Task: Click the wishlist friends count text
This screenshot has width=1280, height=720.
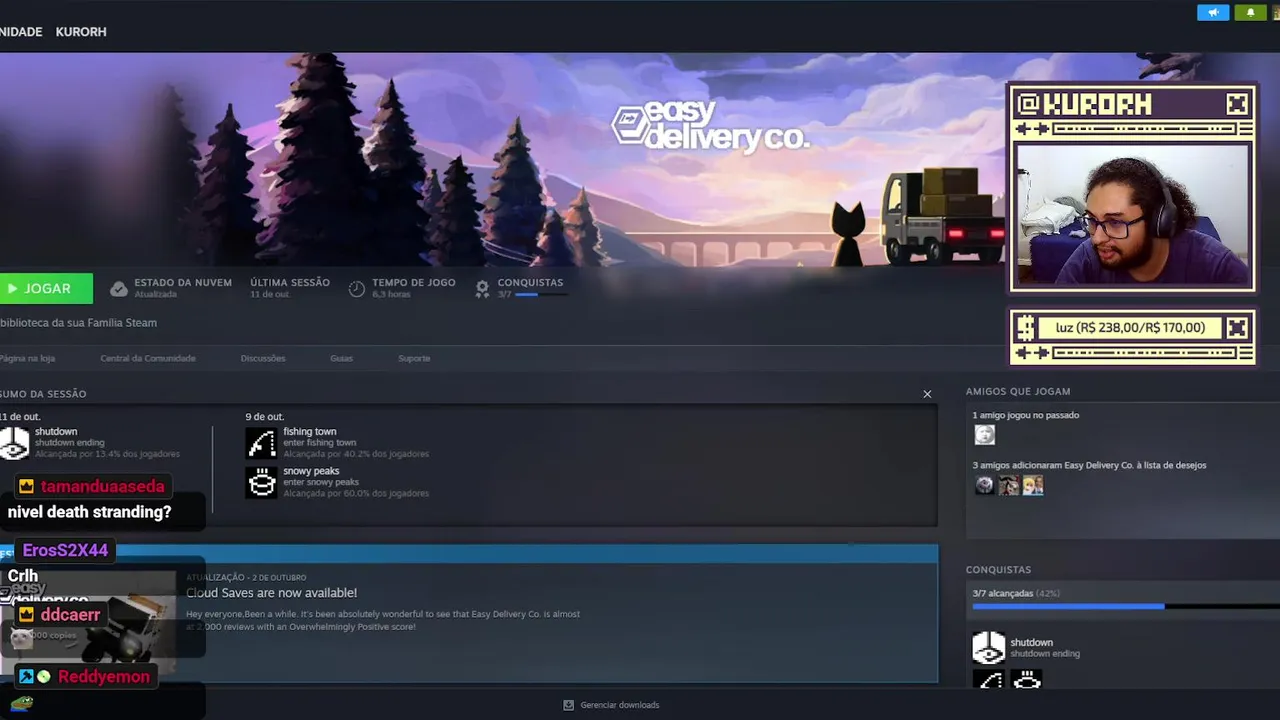Action: [x=1089, y=465]
